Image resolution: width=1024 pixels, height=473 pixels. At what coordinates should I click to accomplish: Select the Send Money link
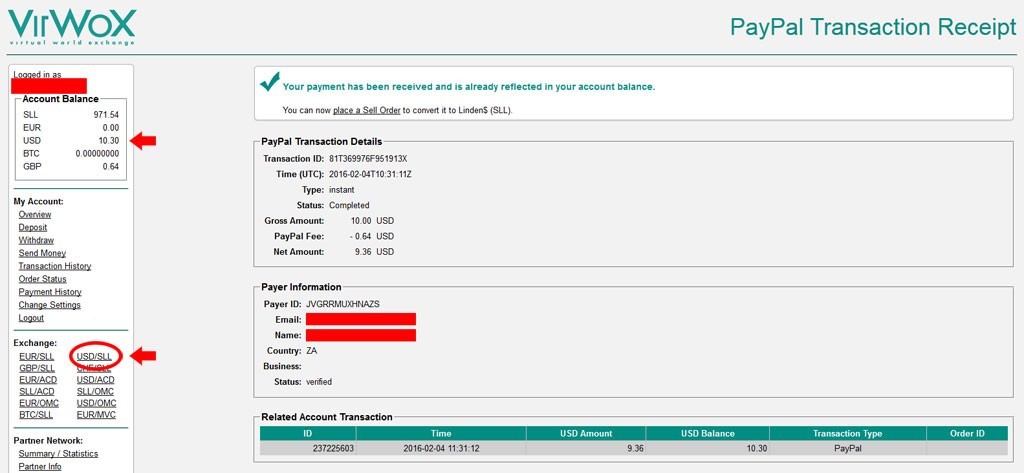(42, 253)
